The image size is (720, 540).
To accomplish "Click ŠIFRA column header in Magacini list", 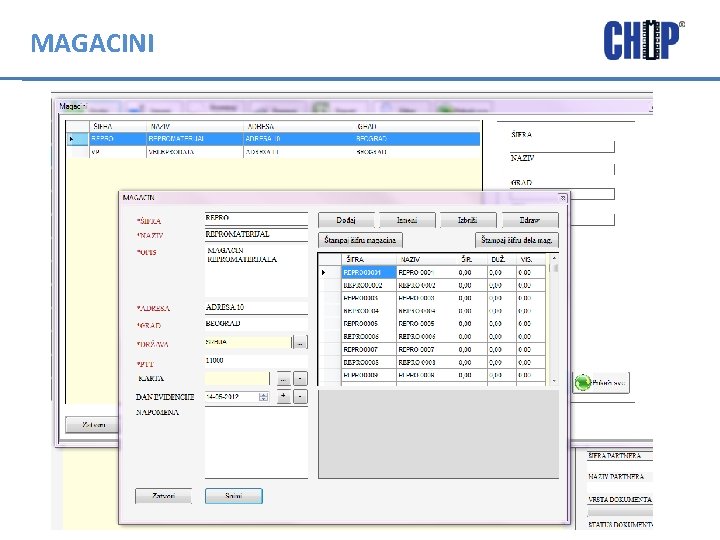I will [x=118, y=126].
